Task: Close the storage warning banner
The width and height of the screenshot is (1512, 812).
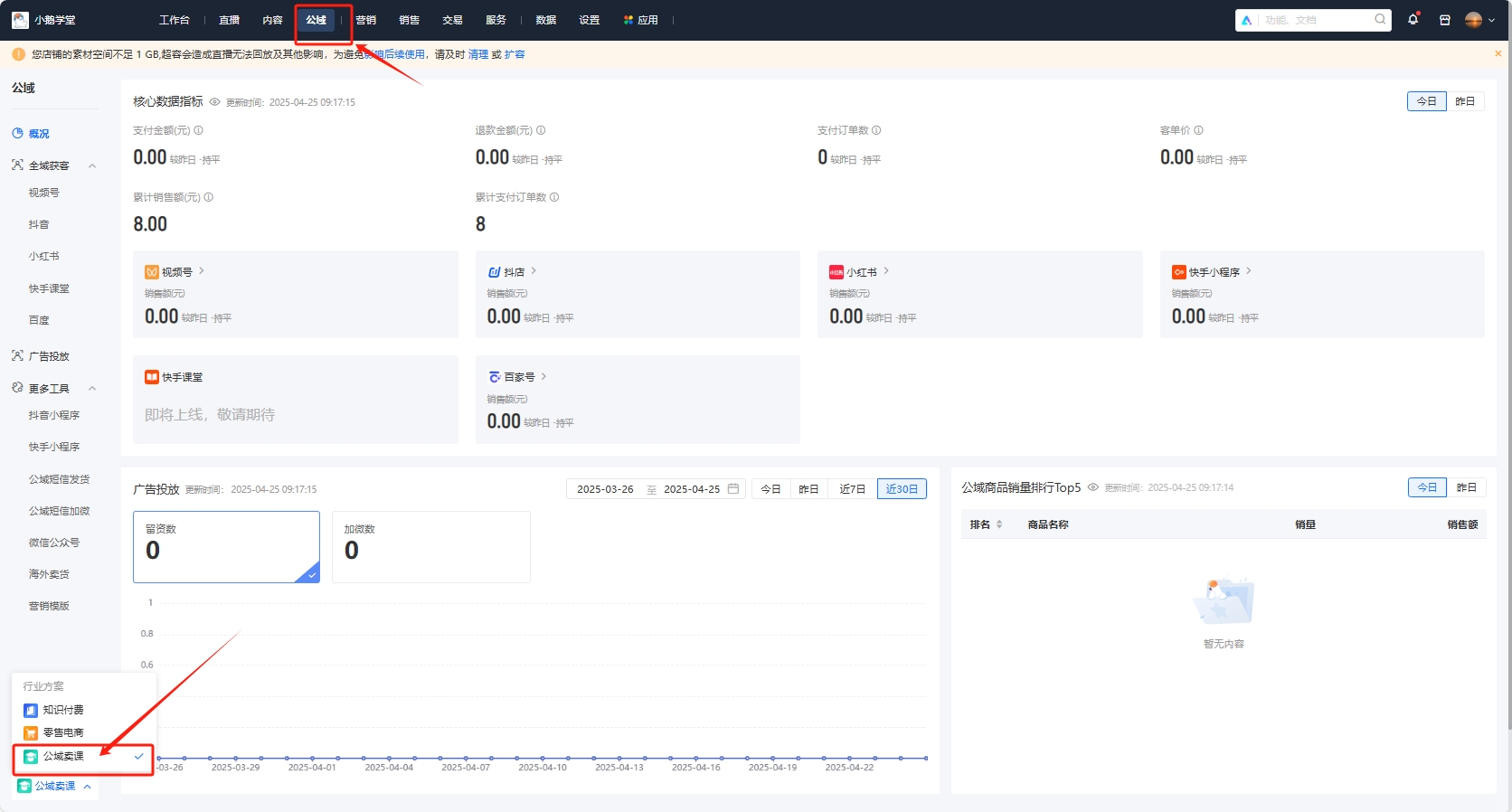Action: [x=1498, y=54]
